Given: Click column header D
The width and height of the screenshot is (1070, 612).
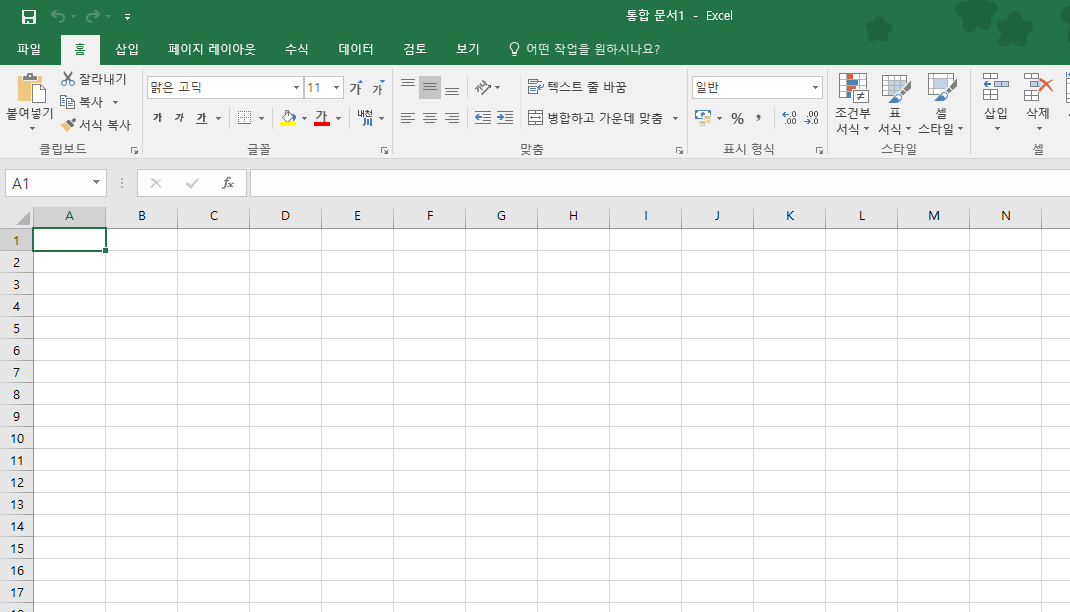Looking at the screenshot, I should [285, 216].
